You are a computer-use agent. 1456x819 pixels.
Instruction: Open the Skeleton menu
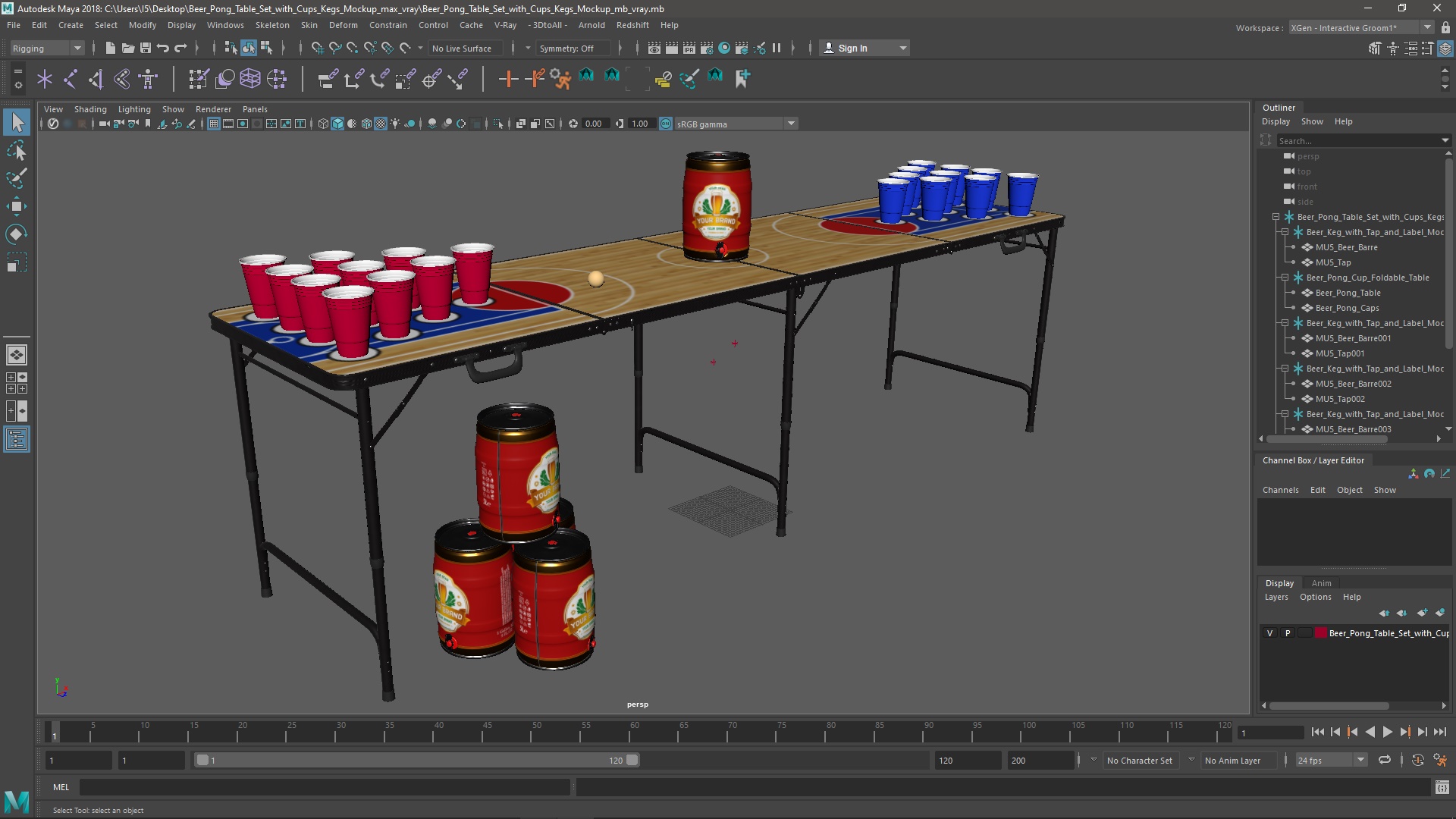[x=271, y=25]
